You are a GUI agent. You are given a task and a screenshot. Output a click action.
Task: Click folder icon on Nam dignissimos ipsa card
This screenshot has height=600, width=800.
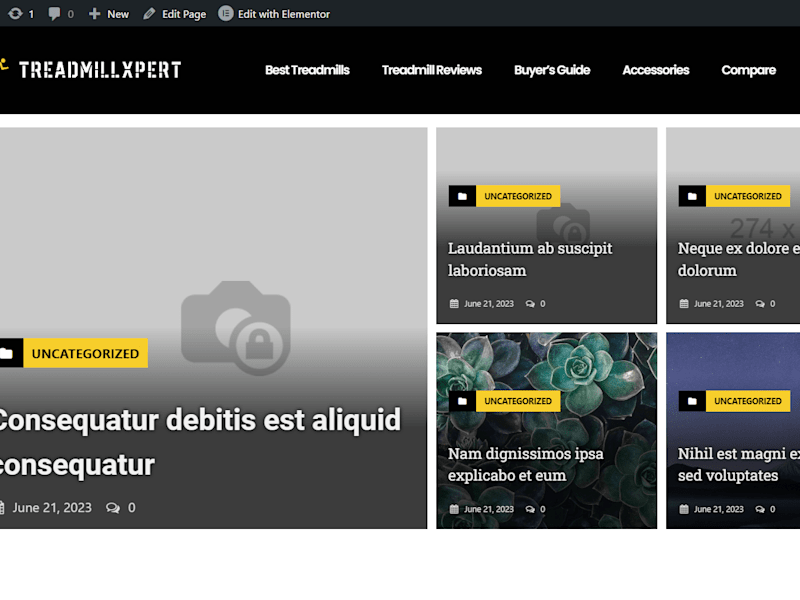click(x=462, y=401)
